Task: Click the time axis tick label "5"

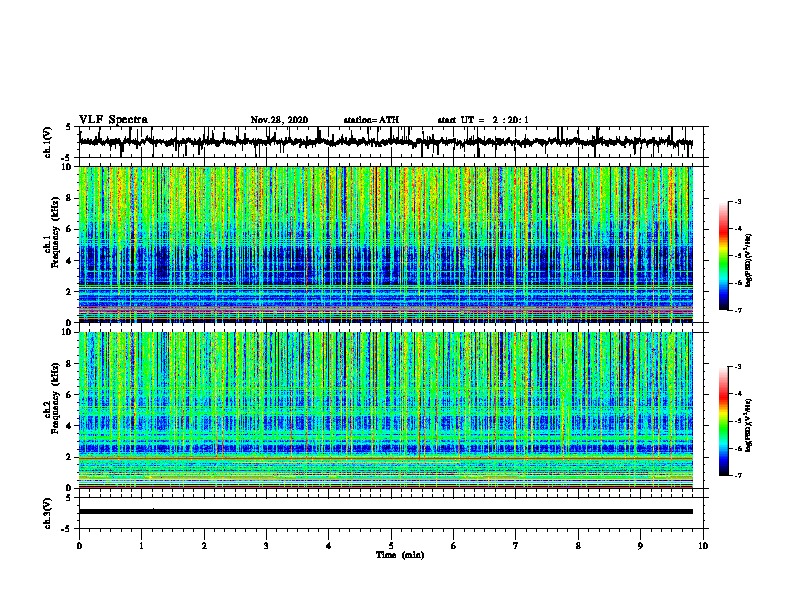Action: (x=391, y=546)
